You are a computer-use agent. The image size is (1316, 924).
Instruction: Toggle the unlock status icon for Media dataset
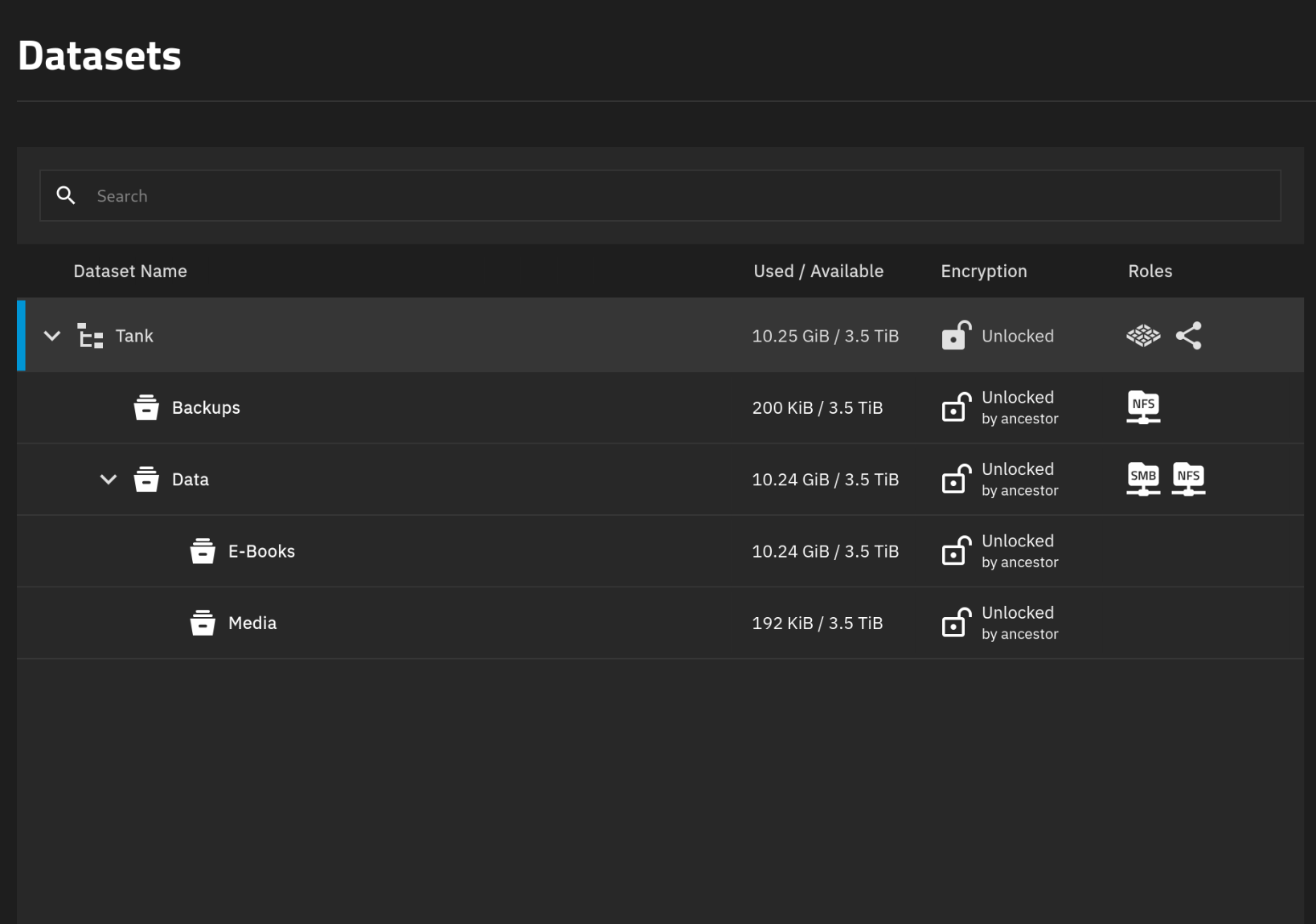955,622
